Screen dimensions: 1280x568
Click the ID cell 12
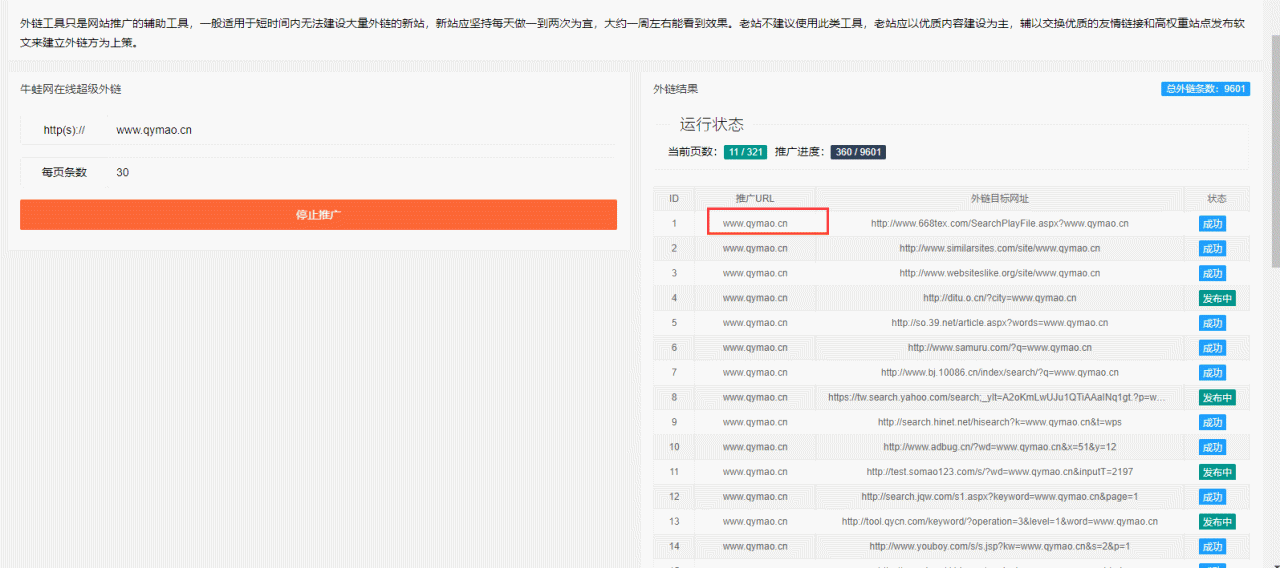(x=674, y=497)
